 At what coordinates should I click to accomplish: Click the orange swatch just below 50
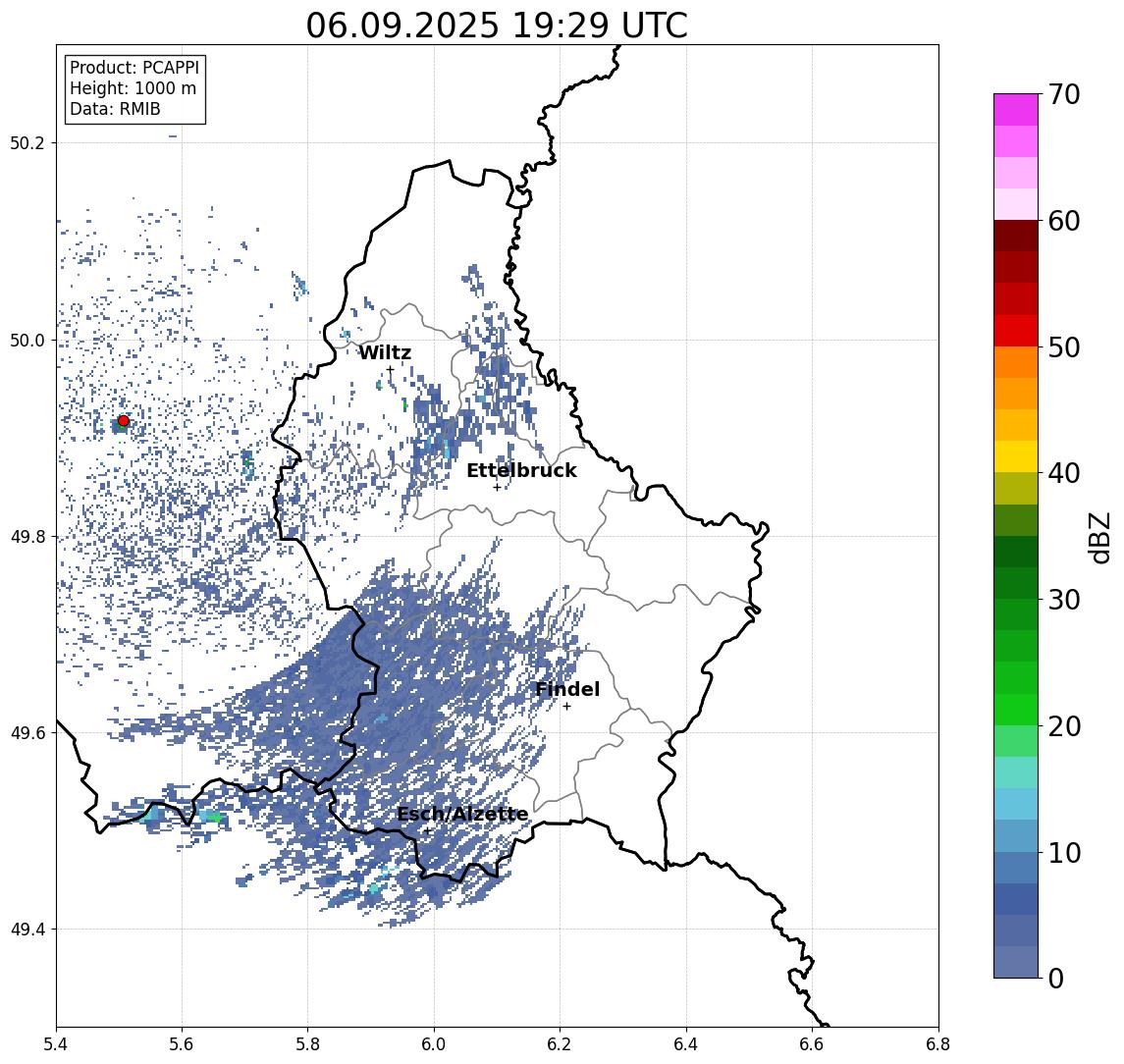(1016, 363)
